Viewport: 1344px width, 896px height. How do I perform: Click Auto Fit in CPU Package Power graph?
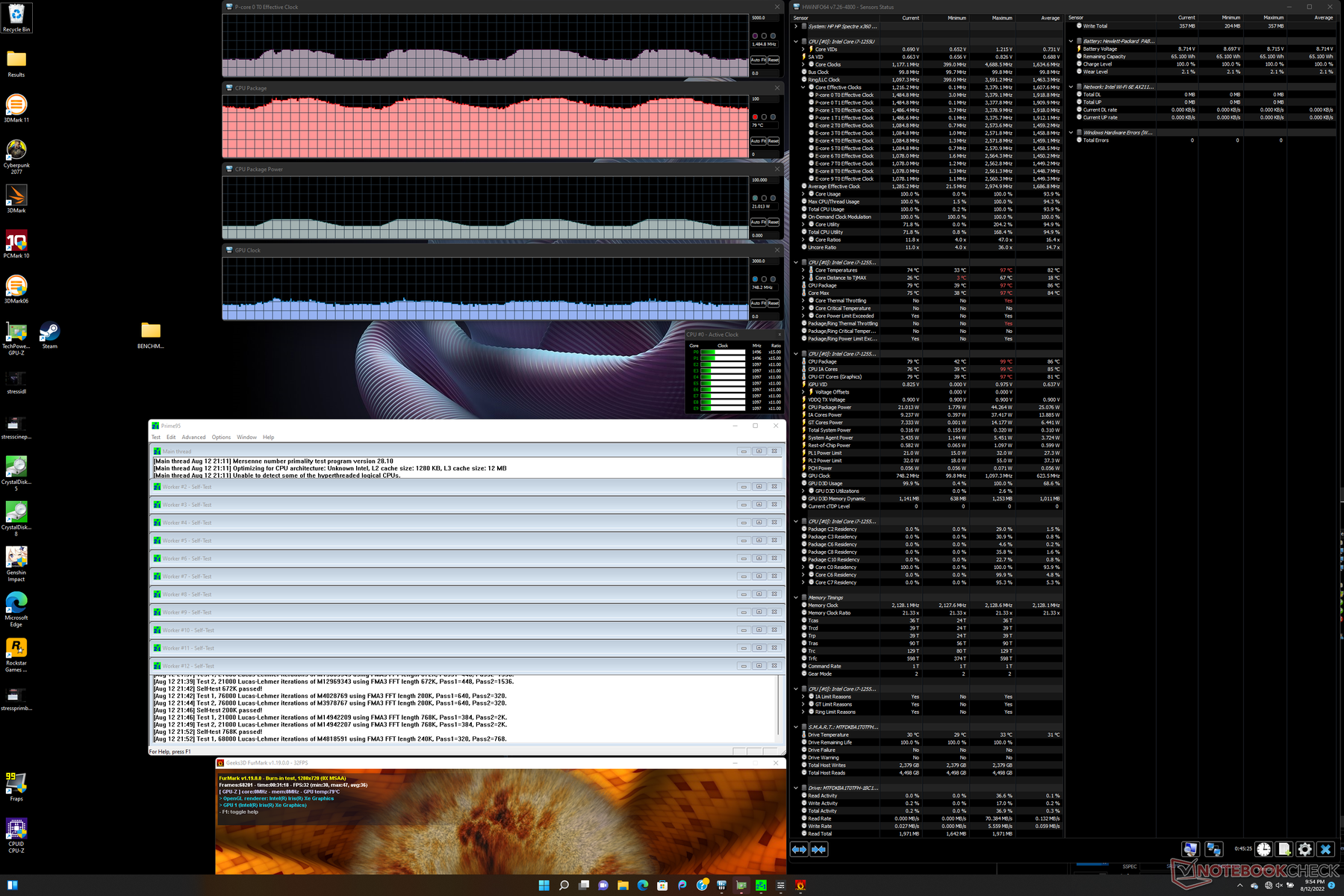click(x=758, y=223)
